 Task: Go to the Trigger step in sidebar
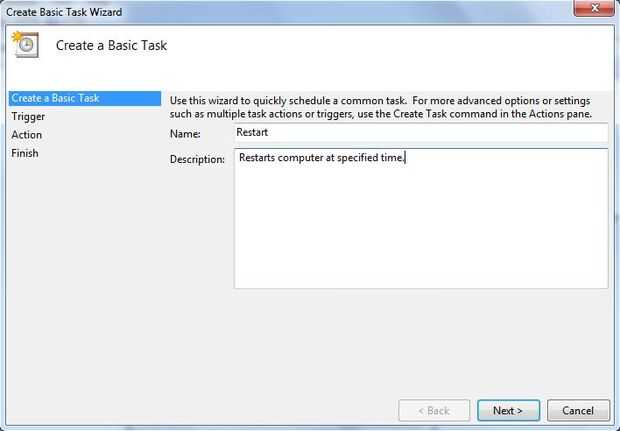click(28, 117)
